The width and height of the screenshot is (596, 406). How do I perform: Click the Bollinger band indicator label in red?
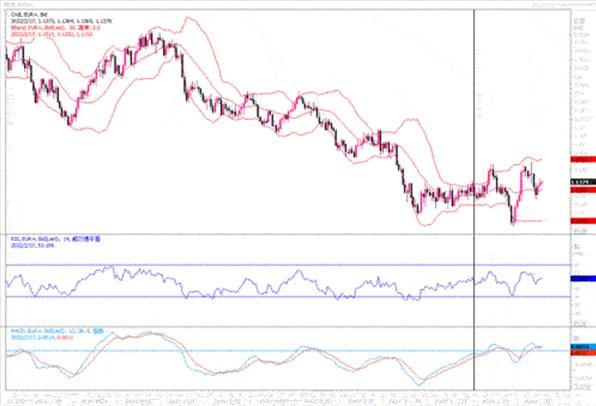(x=55, y=27)
